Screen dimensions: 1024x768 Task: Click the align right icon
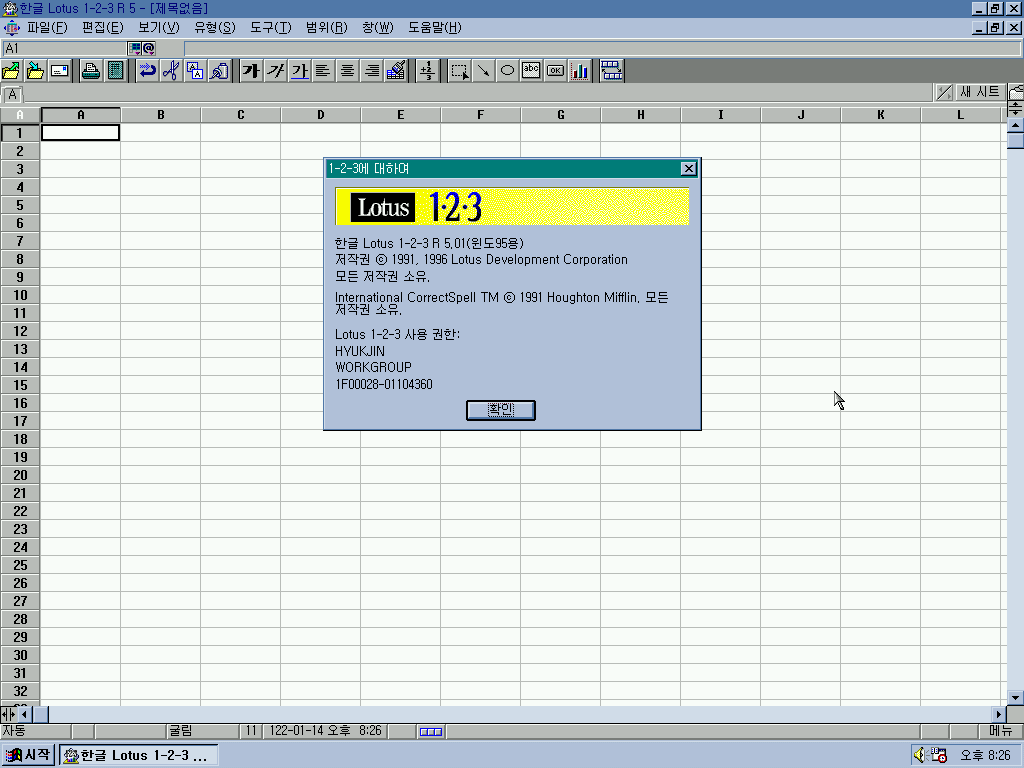[x=372, y=71]
